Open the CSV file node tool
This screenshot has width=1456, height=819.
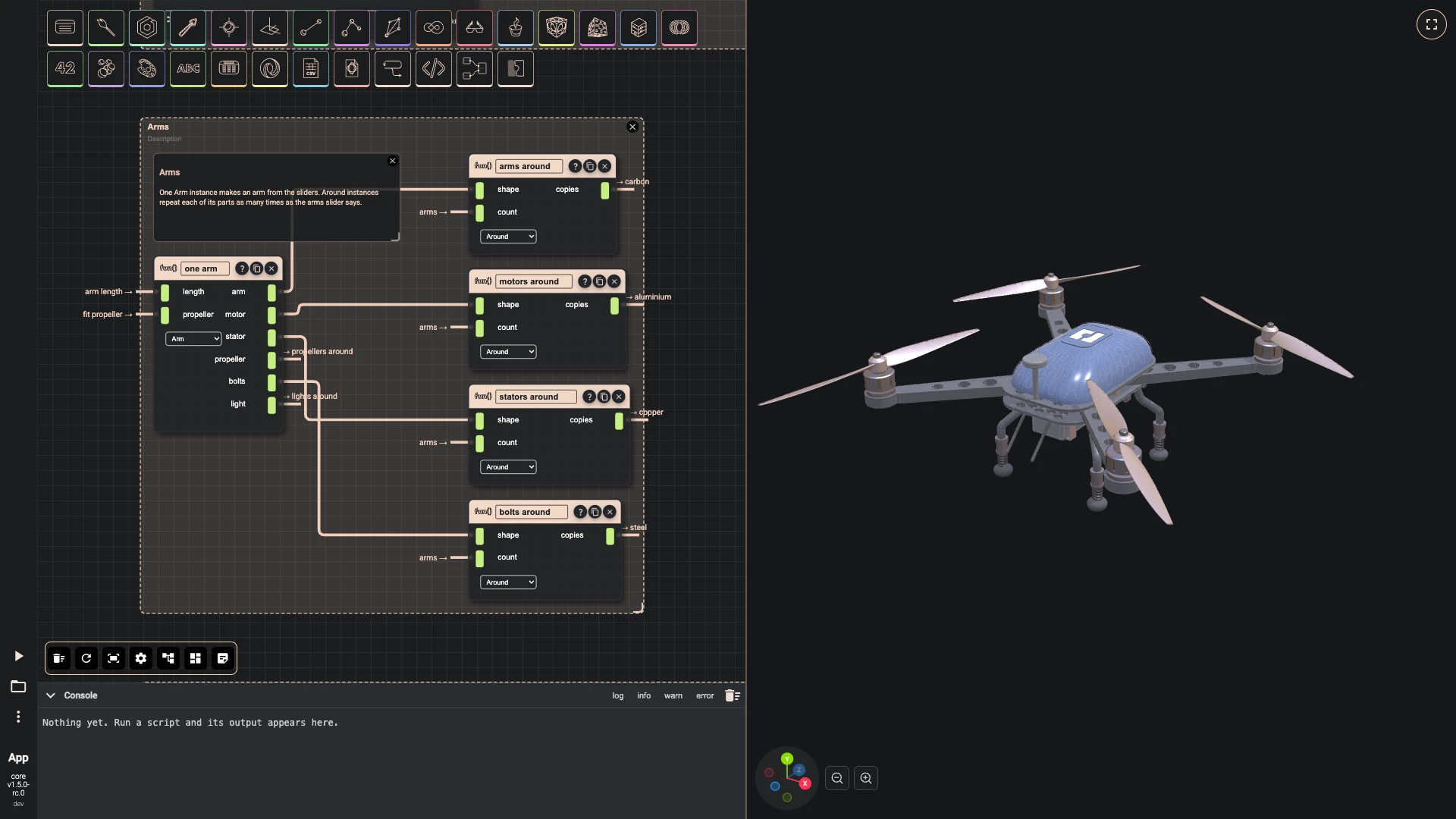(311, 68)
